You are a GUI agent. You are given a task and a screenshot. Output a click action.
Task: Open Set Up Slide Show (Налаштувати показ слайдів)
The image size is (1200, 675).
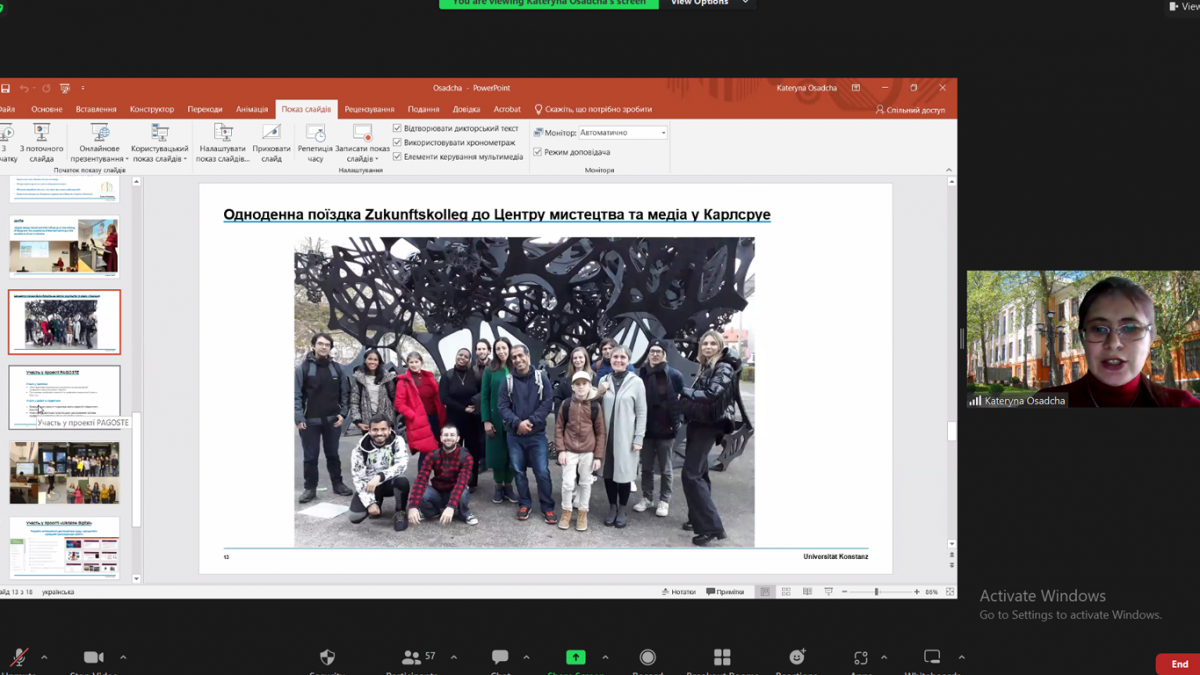click(x=222, y=135)
